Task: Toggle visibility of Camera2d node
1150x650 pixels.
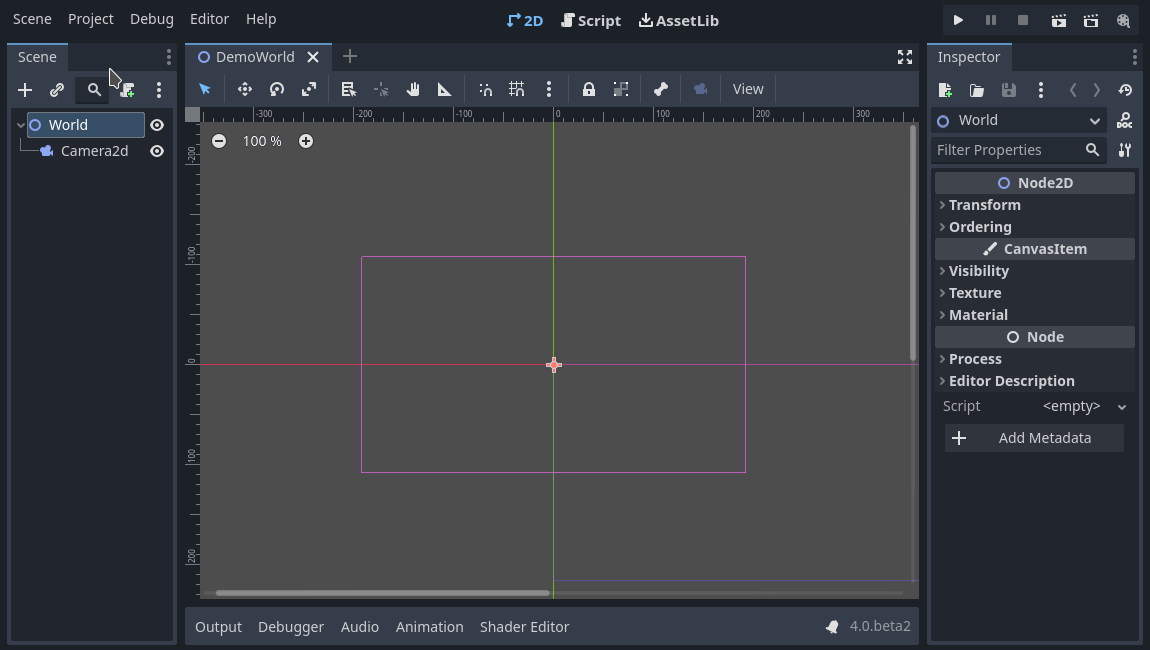Action: point(157,150)
